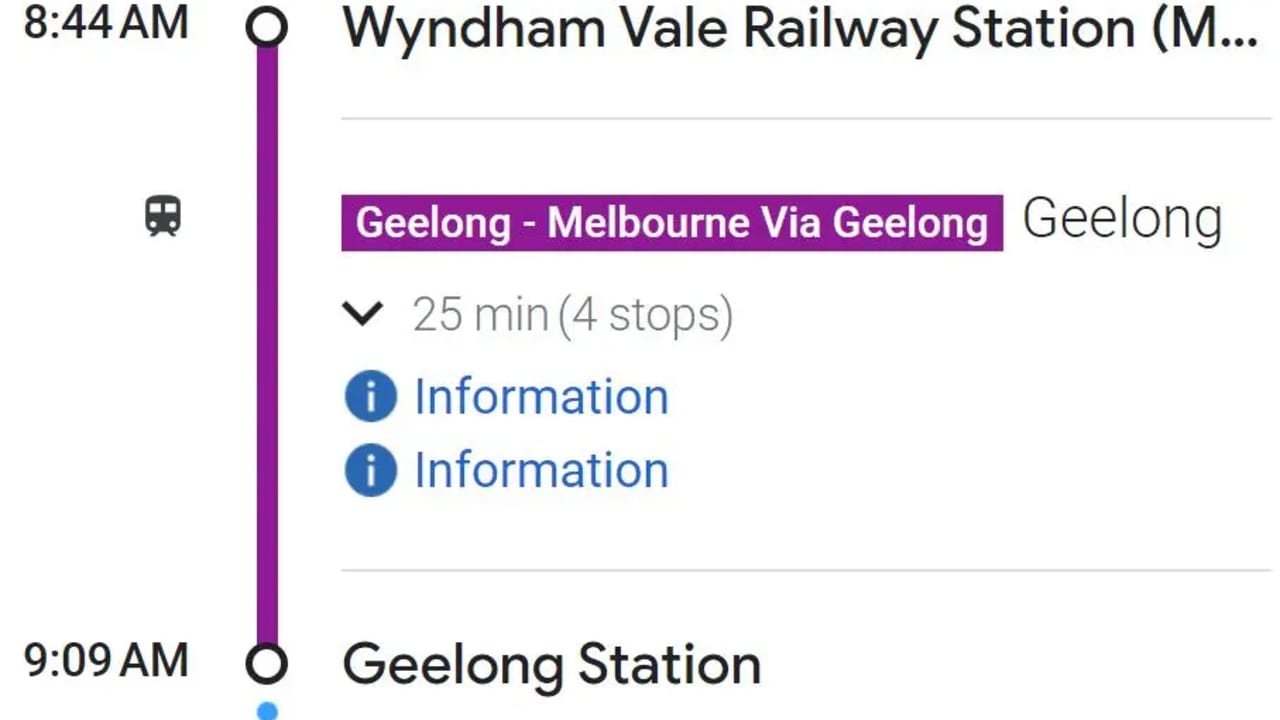Open the first Information link

tap(541, 396)
